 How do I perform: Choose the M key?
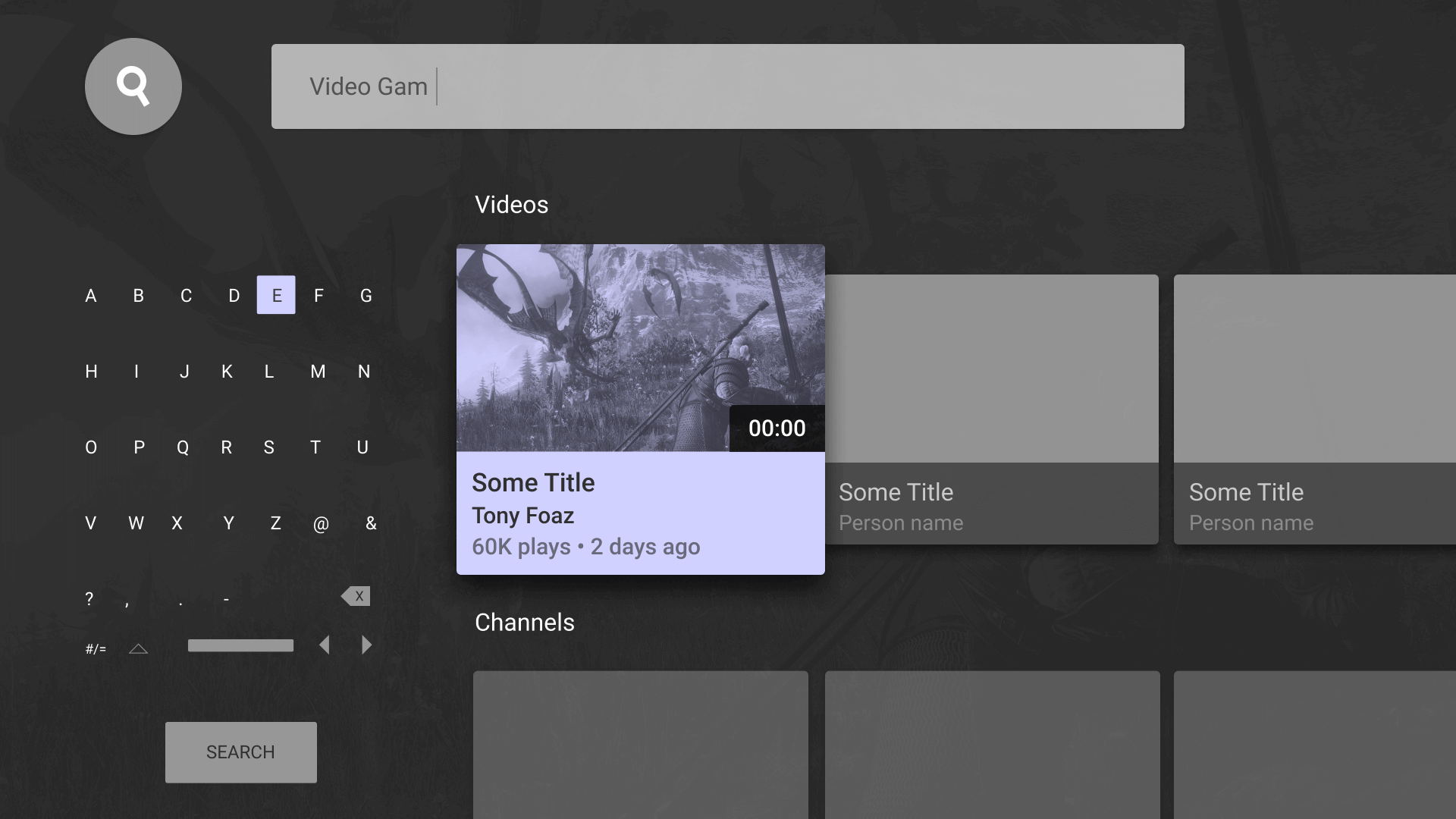318,372
